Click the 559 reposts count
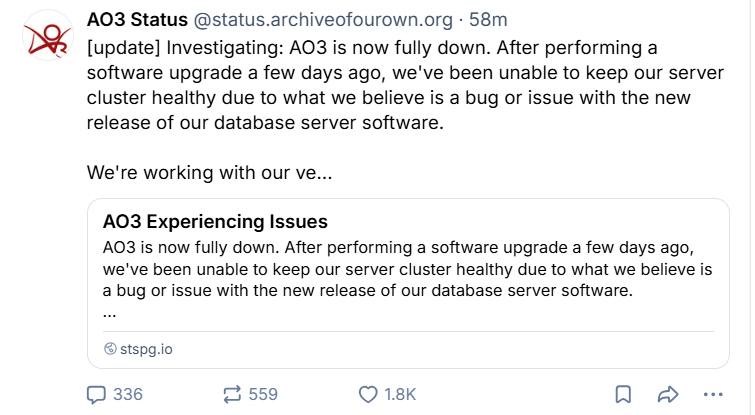The width and height of the screenshot is (755, 415). pos(263,394)
